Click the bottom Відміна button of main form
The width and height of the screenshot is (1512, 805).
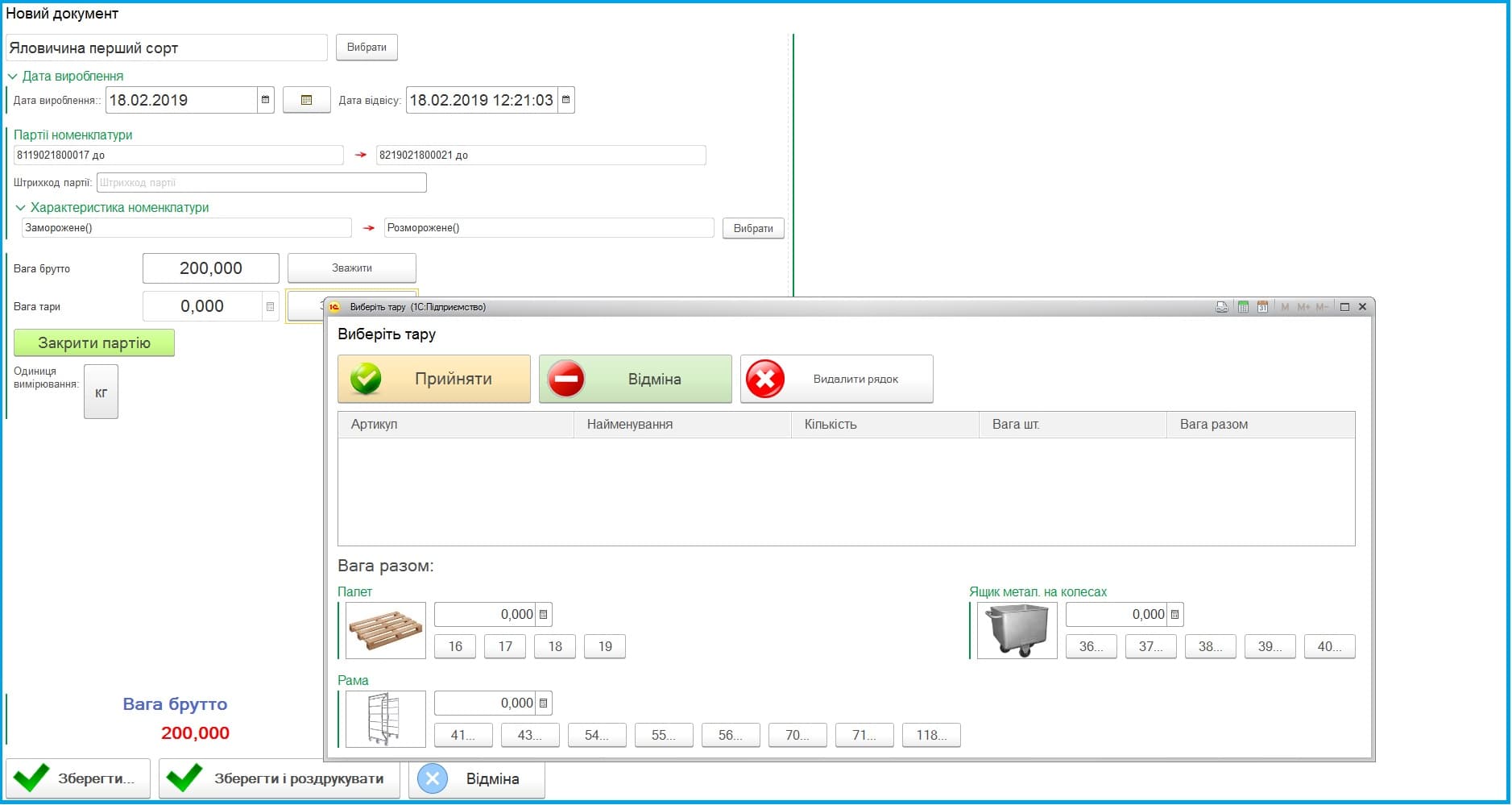[x=477, y=778]
